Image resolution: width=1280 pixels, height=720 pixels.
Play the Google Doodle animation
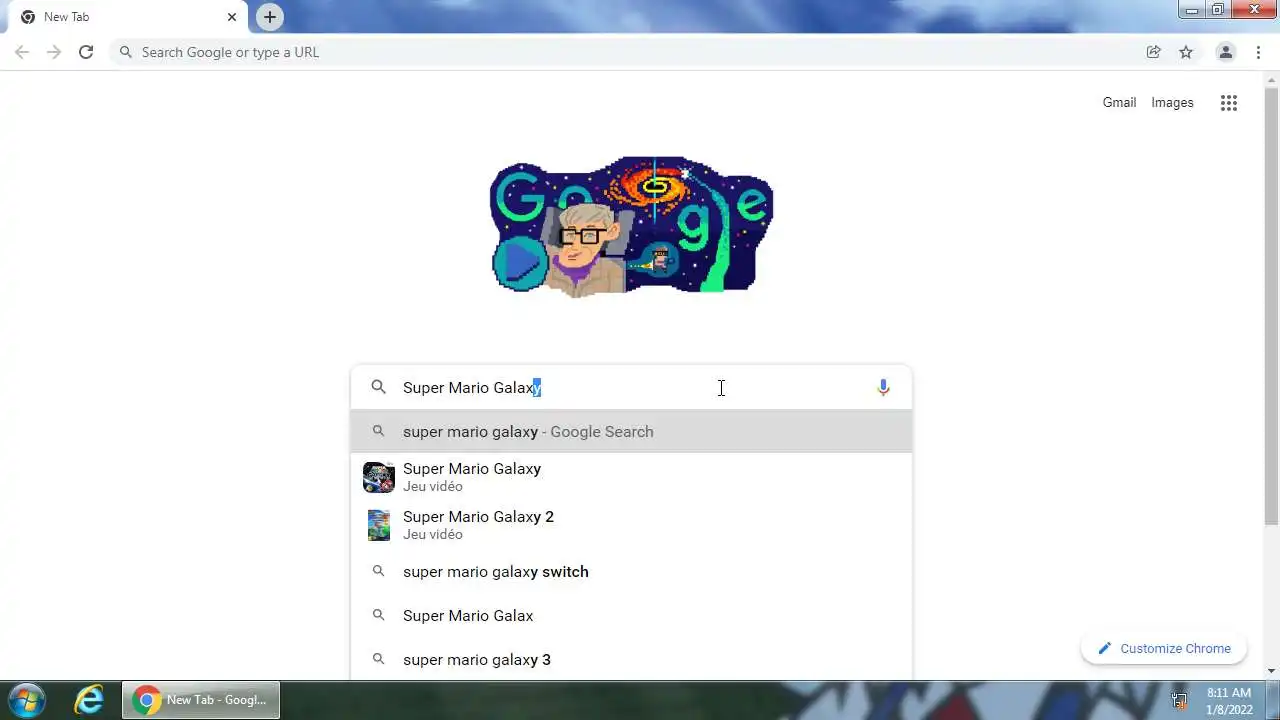[x=520, y=263]
